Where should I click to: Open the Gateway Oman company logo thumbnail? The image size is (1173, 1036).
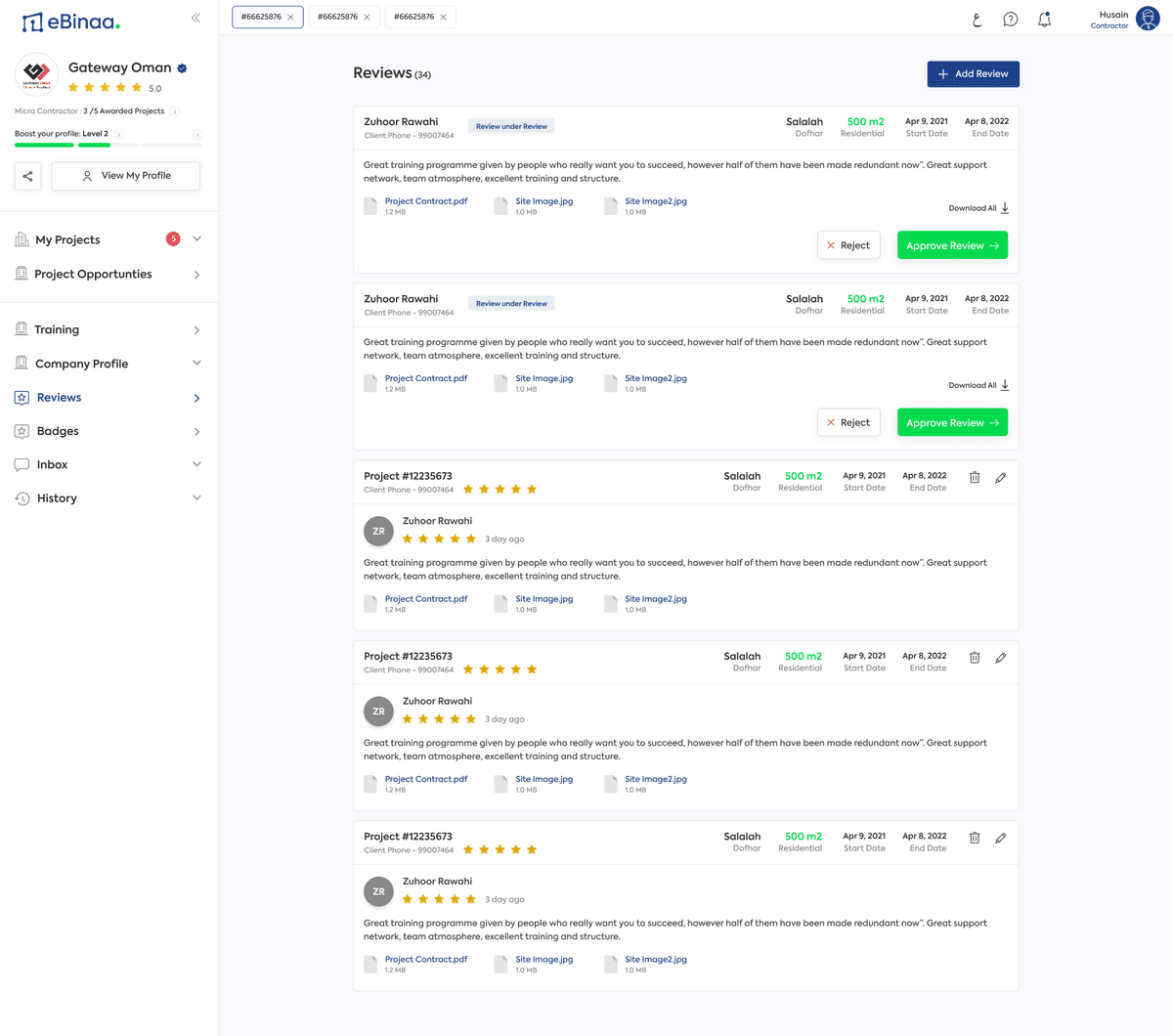point(36,74)
